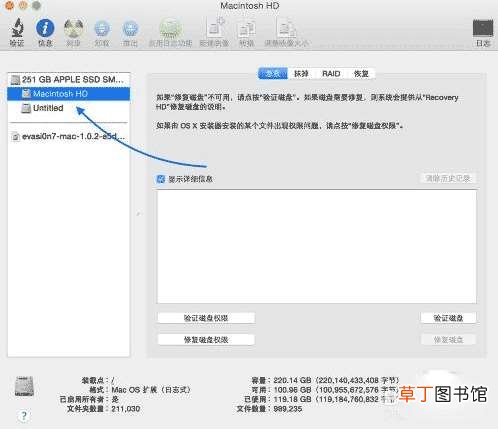Click the APPLE SSD drive icon
498x429 pixels.
tap(15, 80)
